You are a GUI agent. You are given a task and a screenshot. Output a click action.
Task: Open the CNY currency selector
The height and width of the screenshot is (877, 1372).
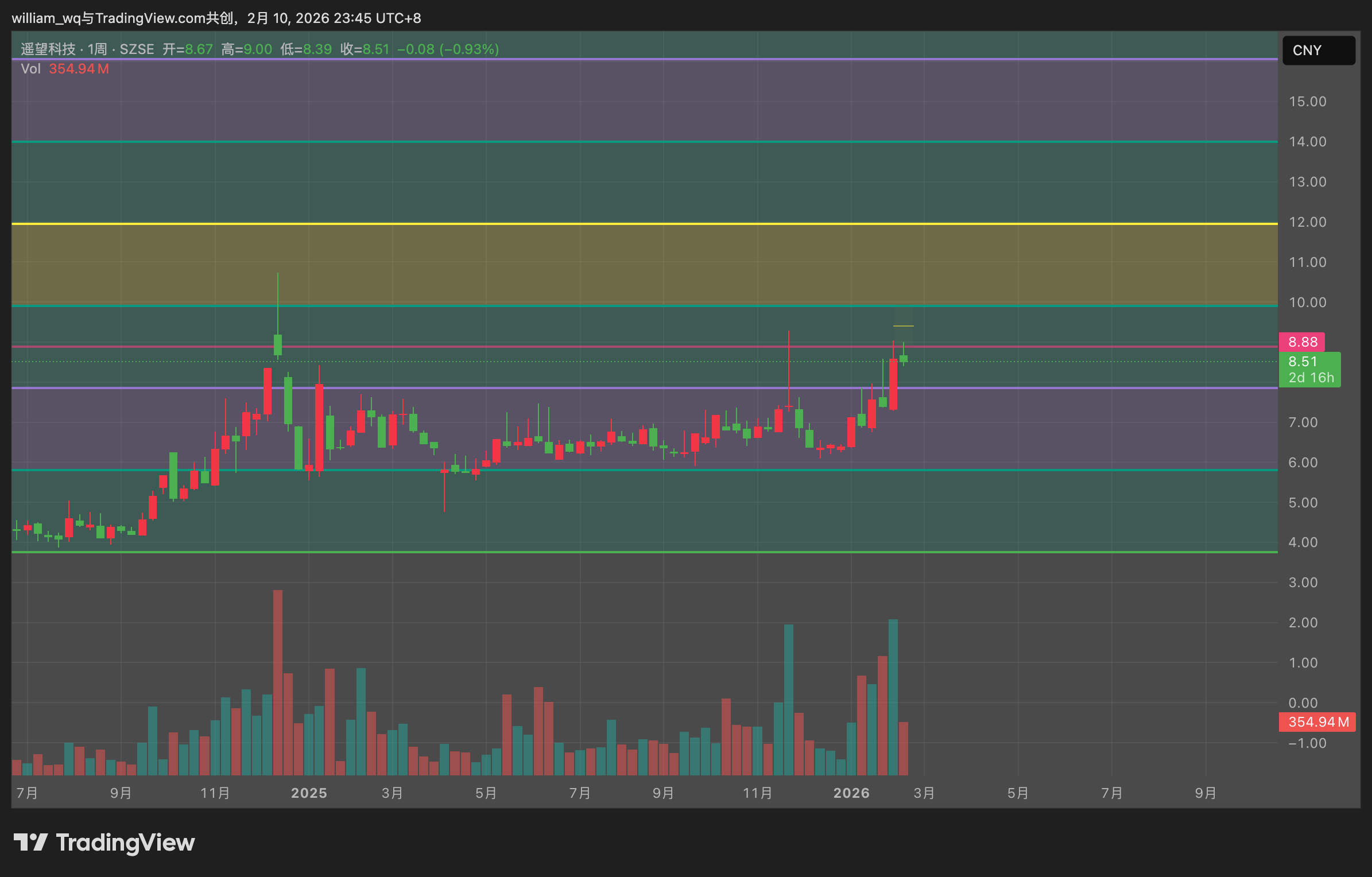click(x=1319, y=51)
